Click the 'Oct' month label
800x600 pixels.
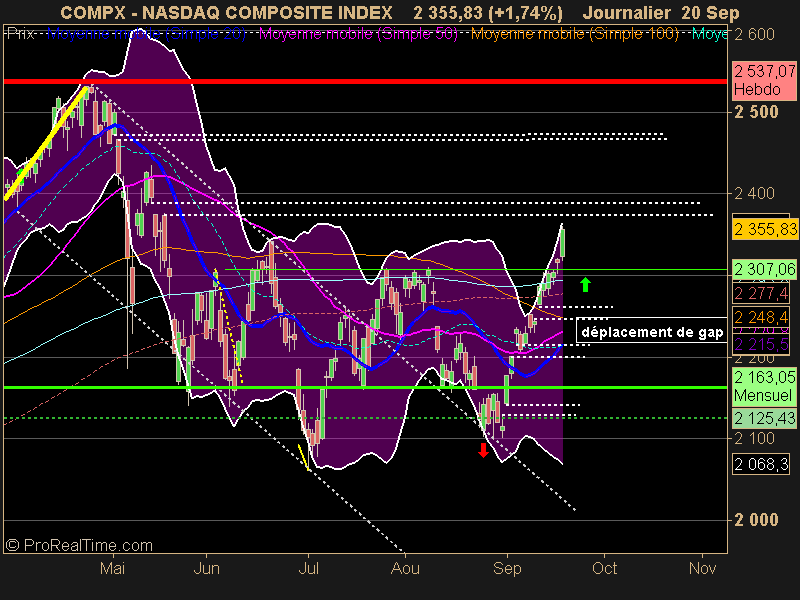click(x=605, y=568)
